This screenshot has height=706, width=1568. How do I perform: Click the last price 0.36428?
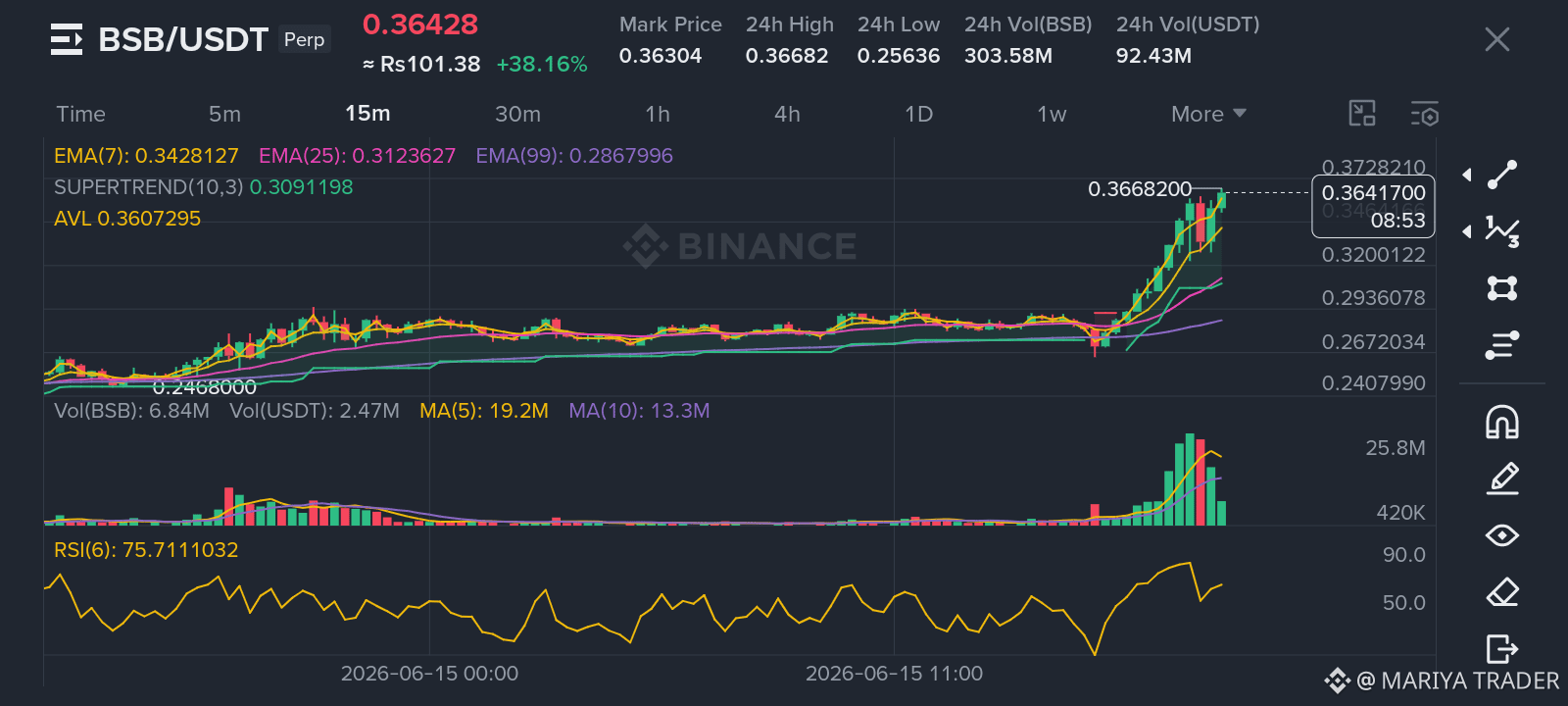click(420, 25)
